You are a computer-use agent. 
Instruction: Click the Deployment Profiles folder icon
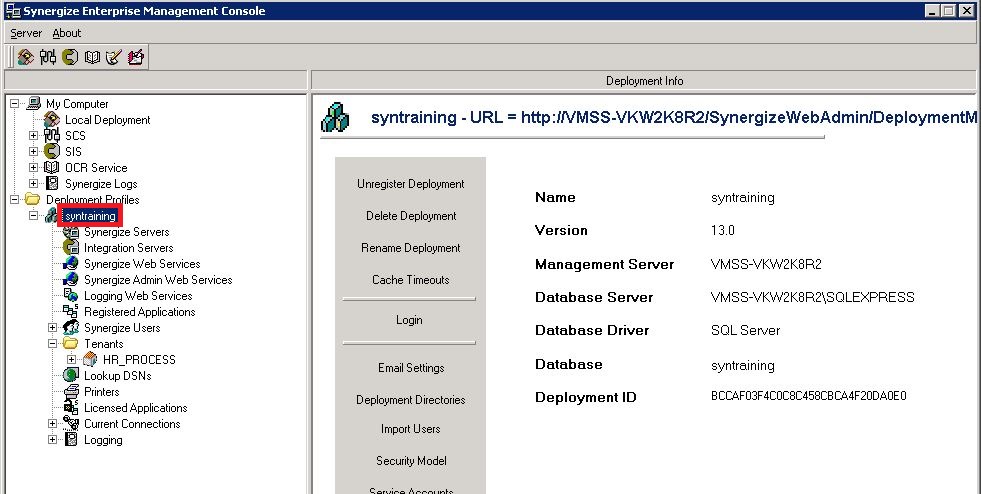(33, 199)
